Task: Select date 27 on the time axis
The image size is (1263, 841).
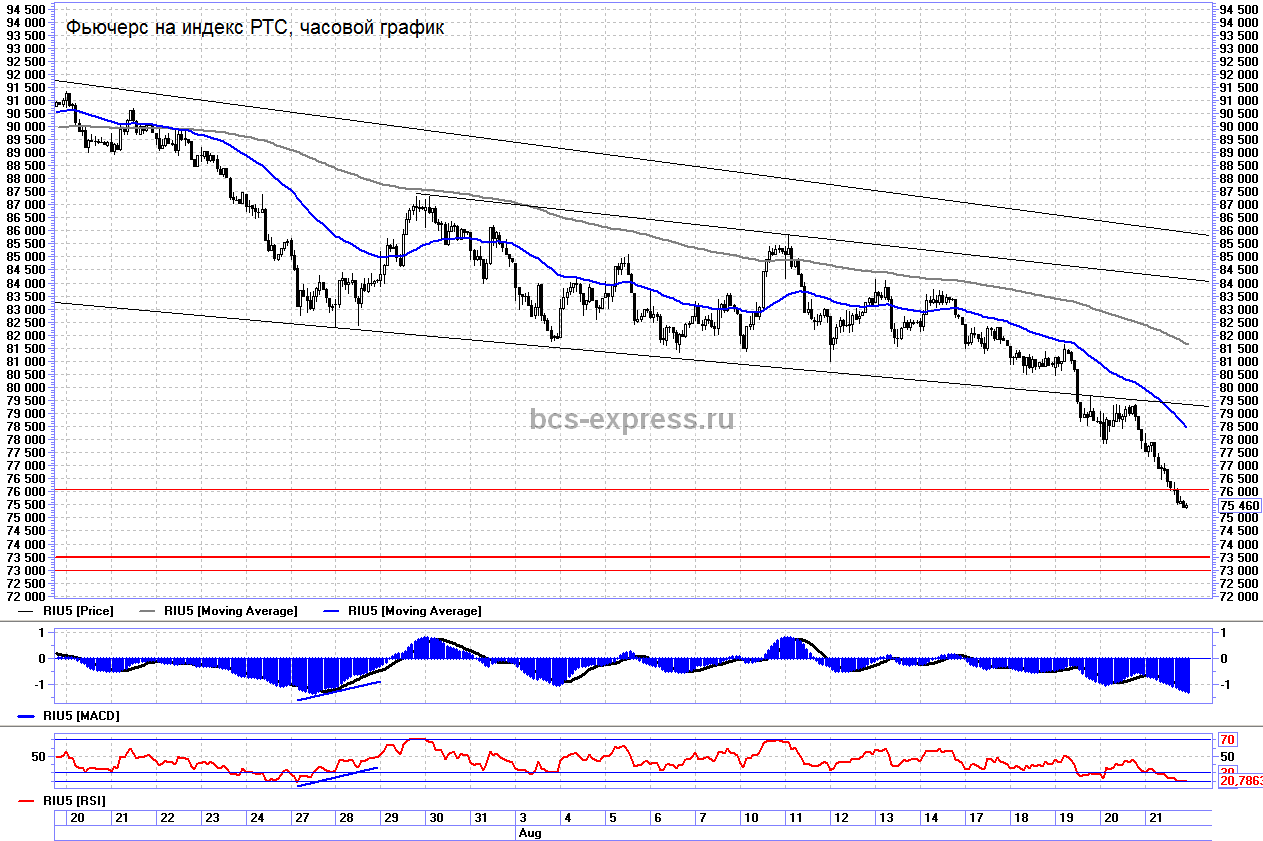Action: tap(301, 817)
